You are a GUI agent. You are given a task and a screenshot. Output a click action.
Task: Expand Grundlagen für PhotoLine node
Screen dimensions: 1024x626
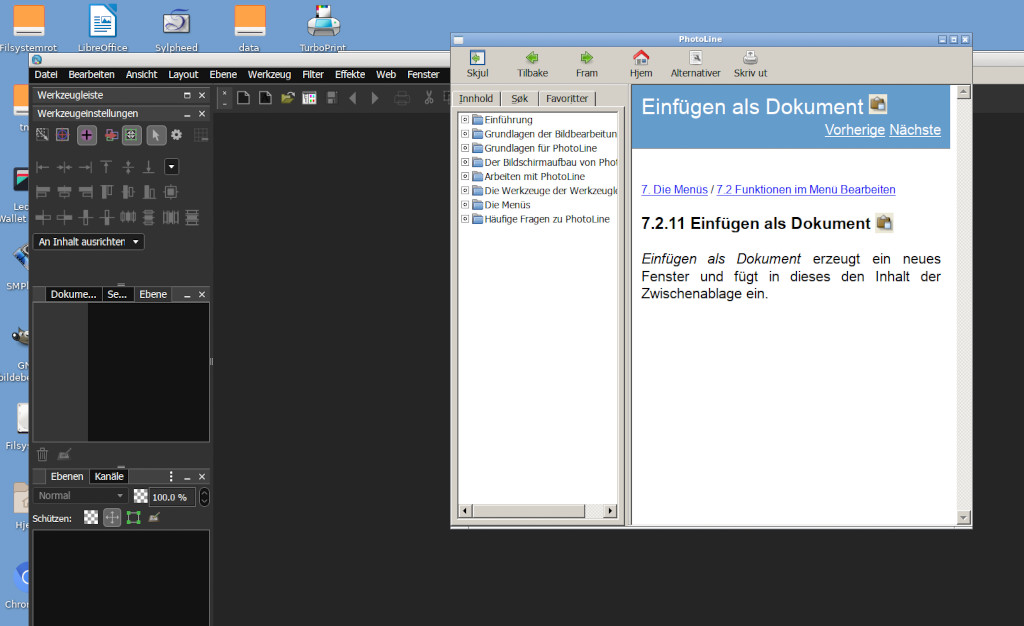[x=464, y=148]
